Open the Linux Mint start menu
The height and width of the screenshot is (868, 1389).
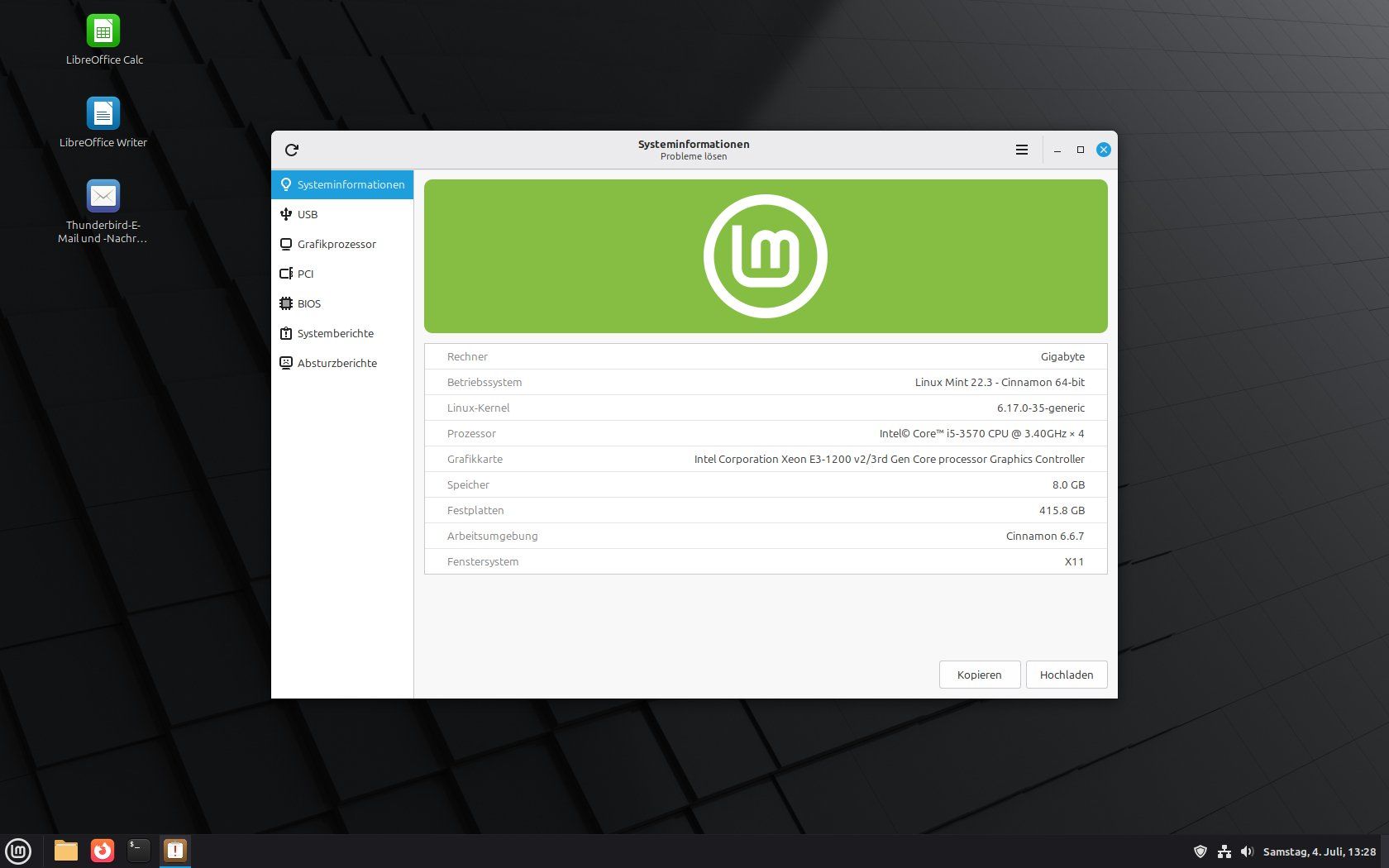point(18,851)
